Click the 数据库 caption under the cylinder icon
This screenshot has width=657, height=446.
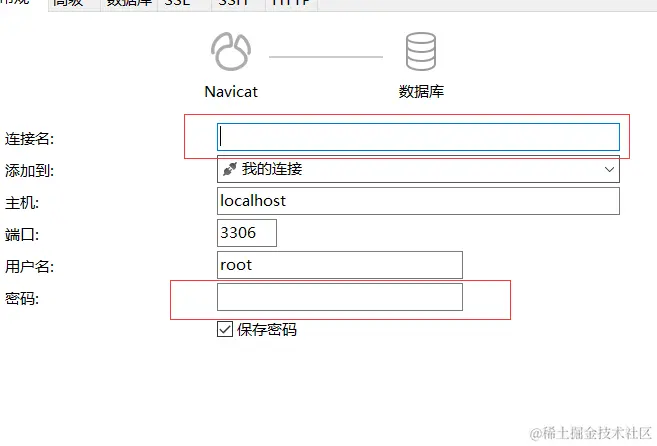421,91
